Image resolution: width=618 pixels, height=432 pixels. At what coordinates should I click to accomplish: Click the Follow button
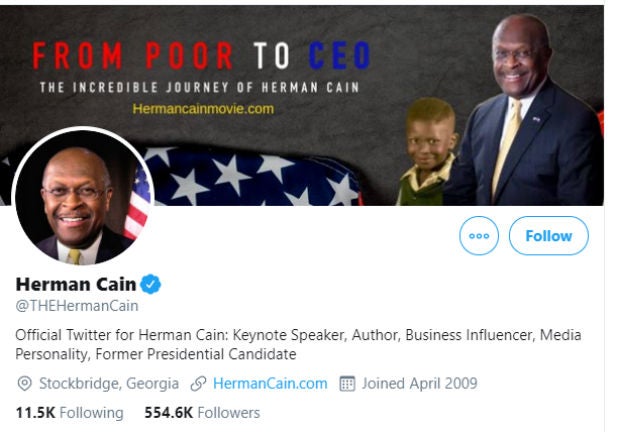548,236
